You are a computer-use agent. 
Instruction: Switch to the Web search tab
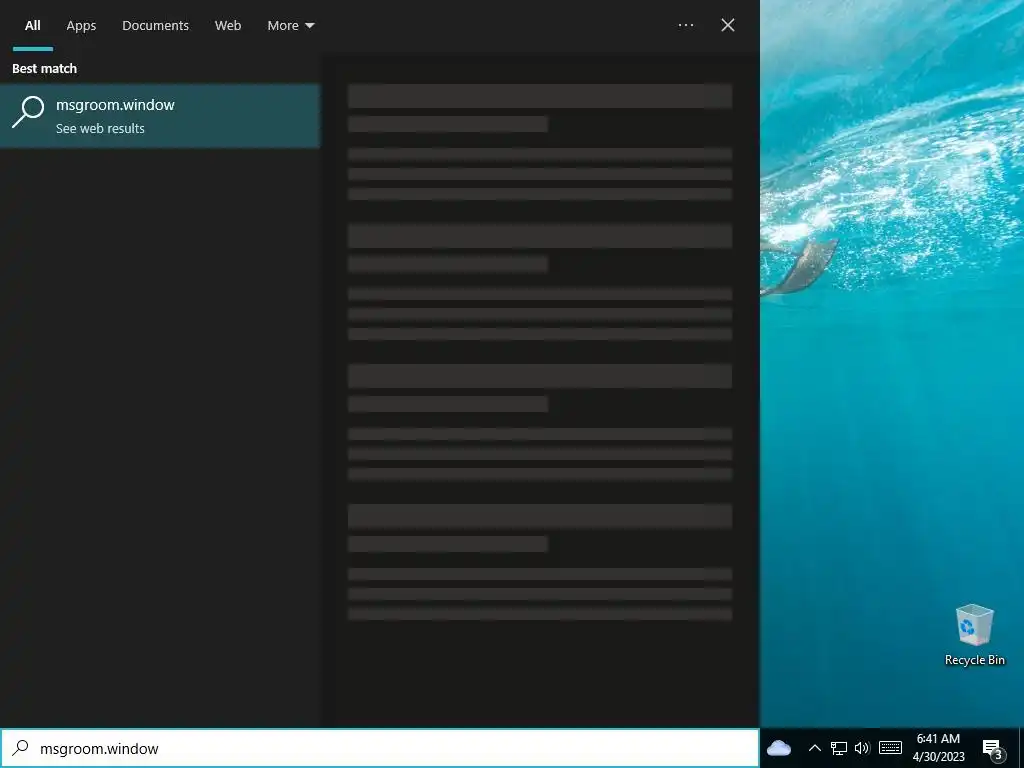click(228, 25)
